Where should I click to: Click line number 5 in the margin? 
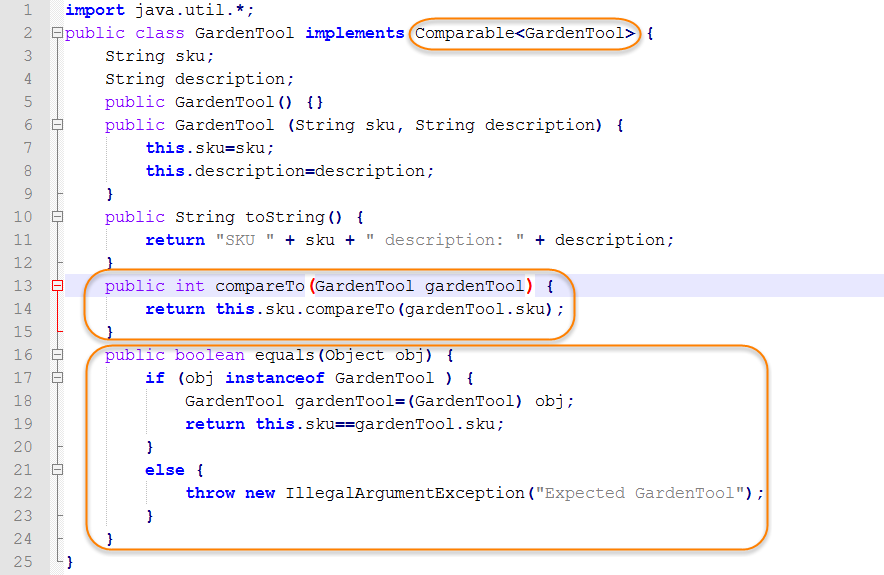click(28, 102)
